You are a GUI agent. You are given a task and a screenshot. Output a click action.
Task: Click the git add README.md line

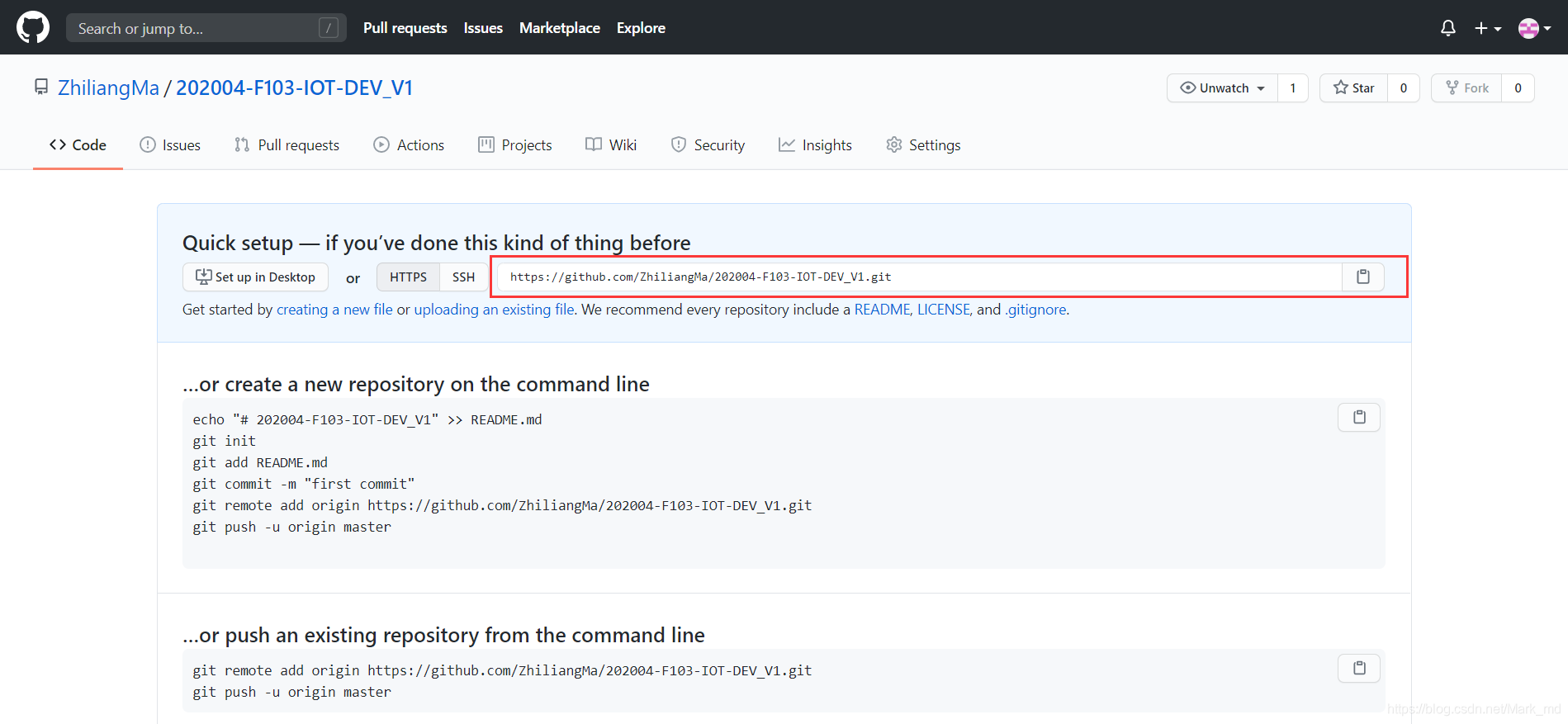[260, 462]
